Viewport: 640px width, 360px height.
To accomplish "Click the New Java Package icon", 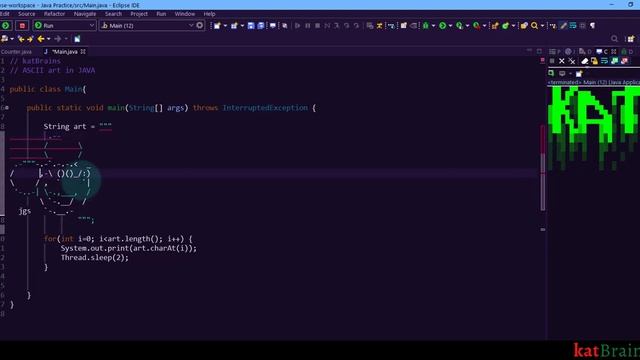I will (495, 26).
